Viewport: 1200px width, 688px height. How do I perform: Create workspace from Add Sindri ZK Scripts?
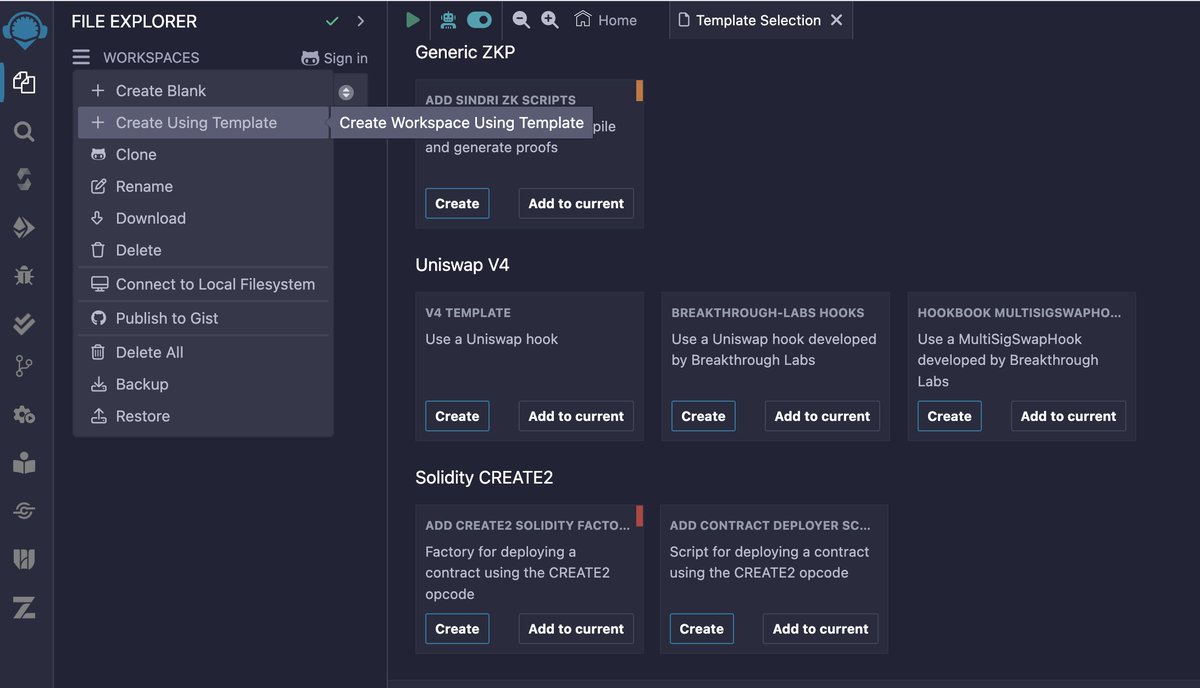(457, 204)
